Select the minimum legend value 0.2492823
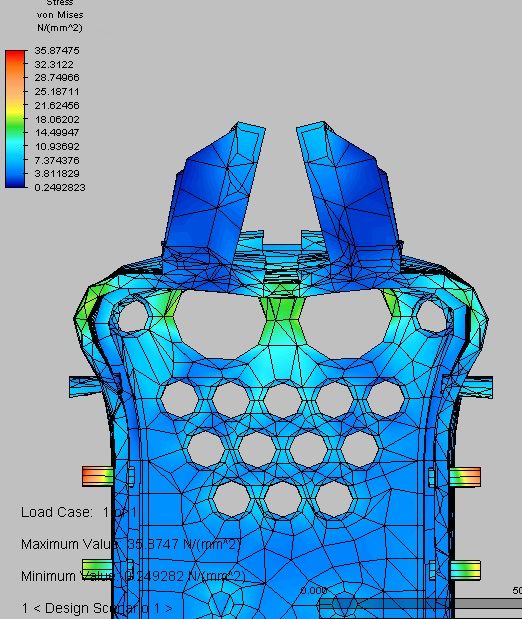Image resolution: width=522 pixels, height=619 pixels. pos(60,188)
